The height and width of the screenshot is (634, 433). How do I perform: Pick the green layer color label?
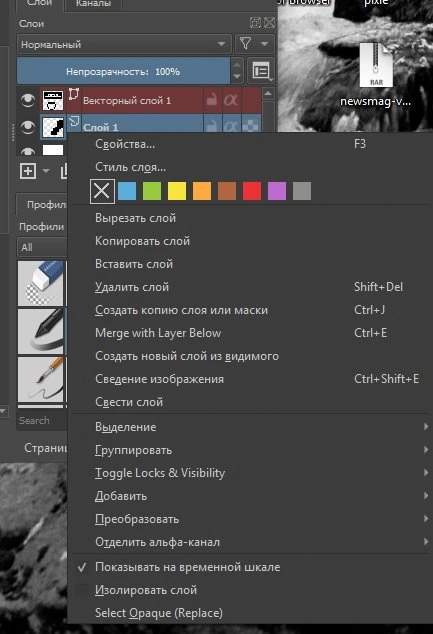coord(152,191)
